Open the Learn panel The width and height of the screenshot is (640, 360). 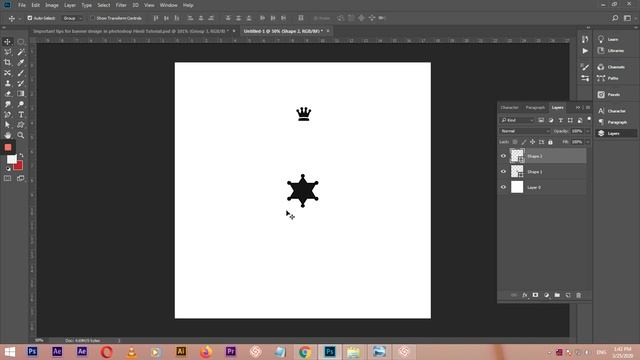coord(613,39)
